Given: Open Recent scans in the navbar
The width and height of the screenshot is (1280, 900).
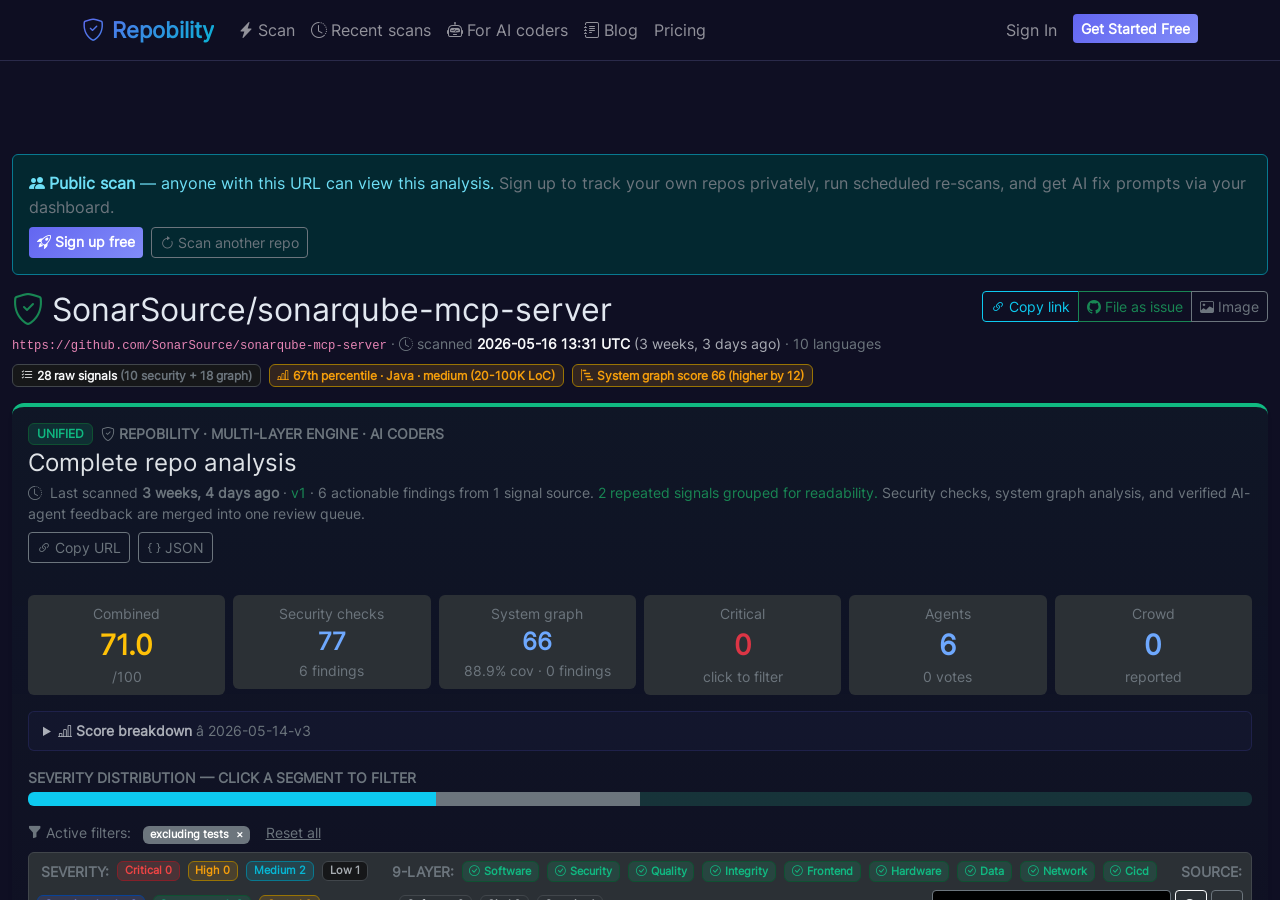Looking at the screenshot, I should coord(371,30).
